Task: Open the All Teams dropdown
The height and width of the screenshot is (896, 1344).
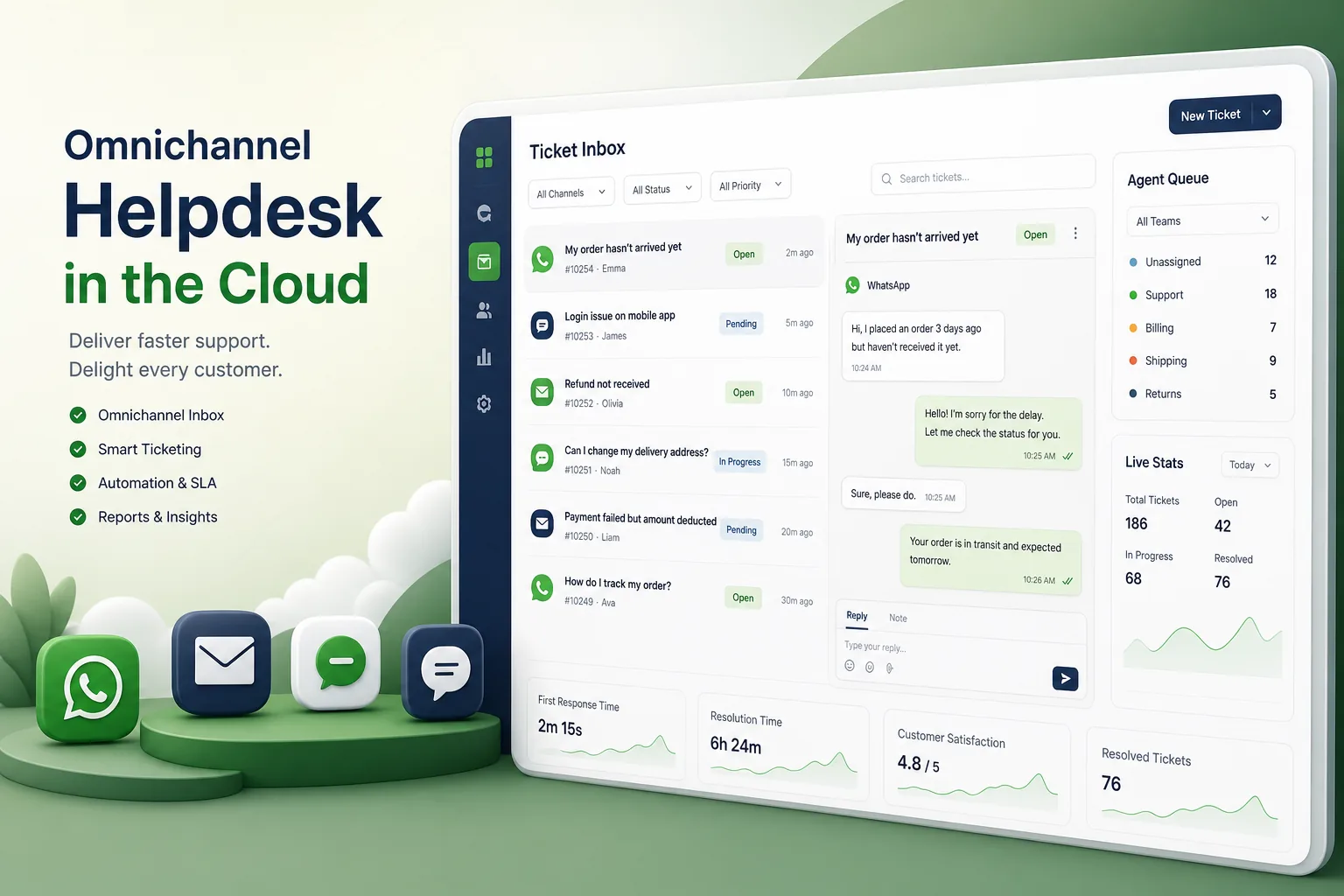Action: pos(1202,220)
